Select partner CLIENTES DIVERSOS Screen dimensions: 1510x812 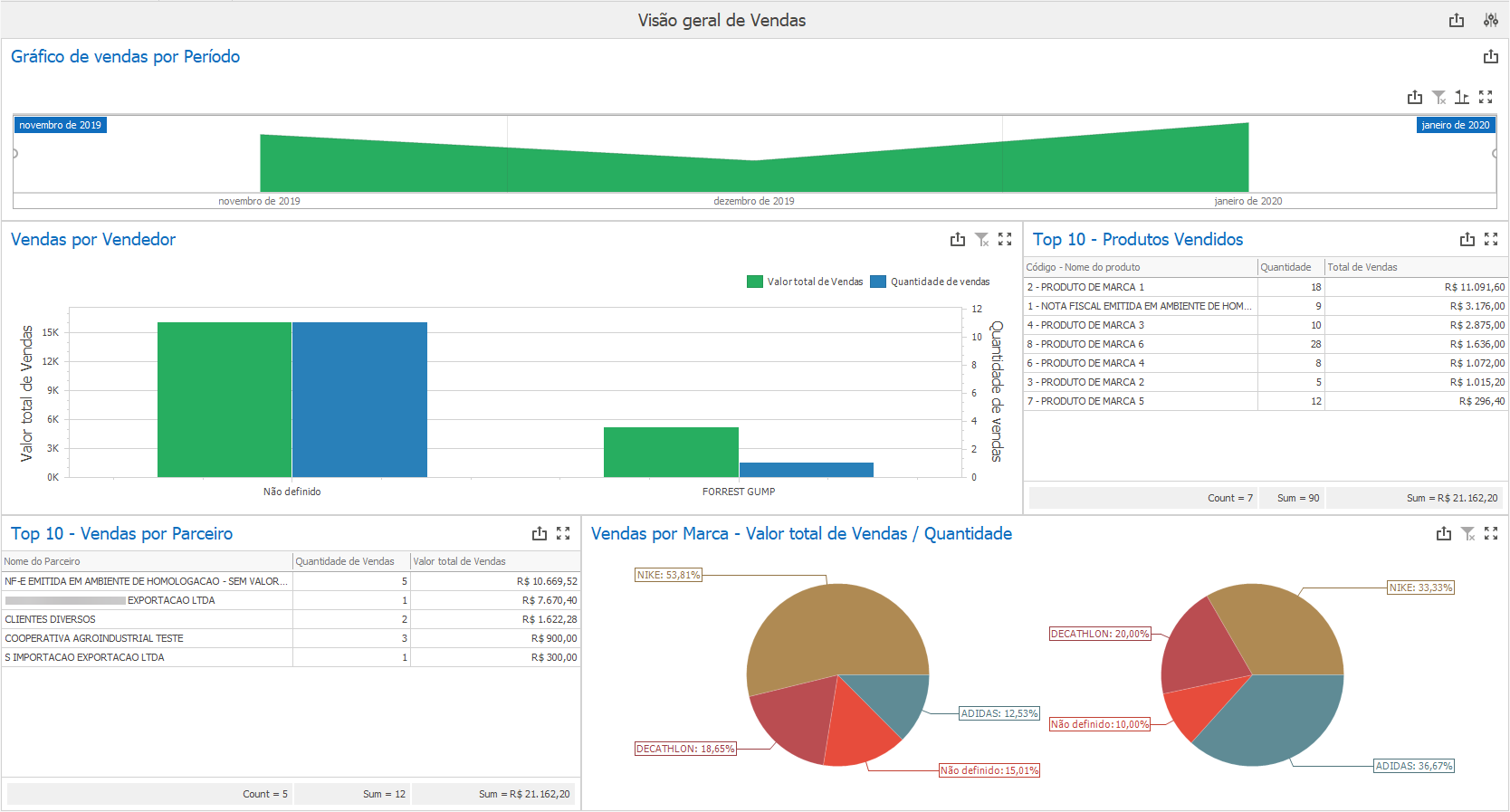coord(291,619)
